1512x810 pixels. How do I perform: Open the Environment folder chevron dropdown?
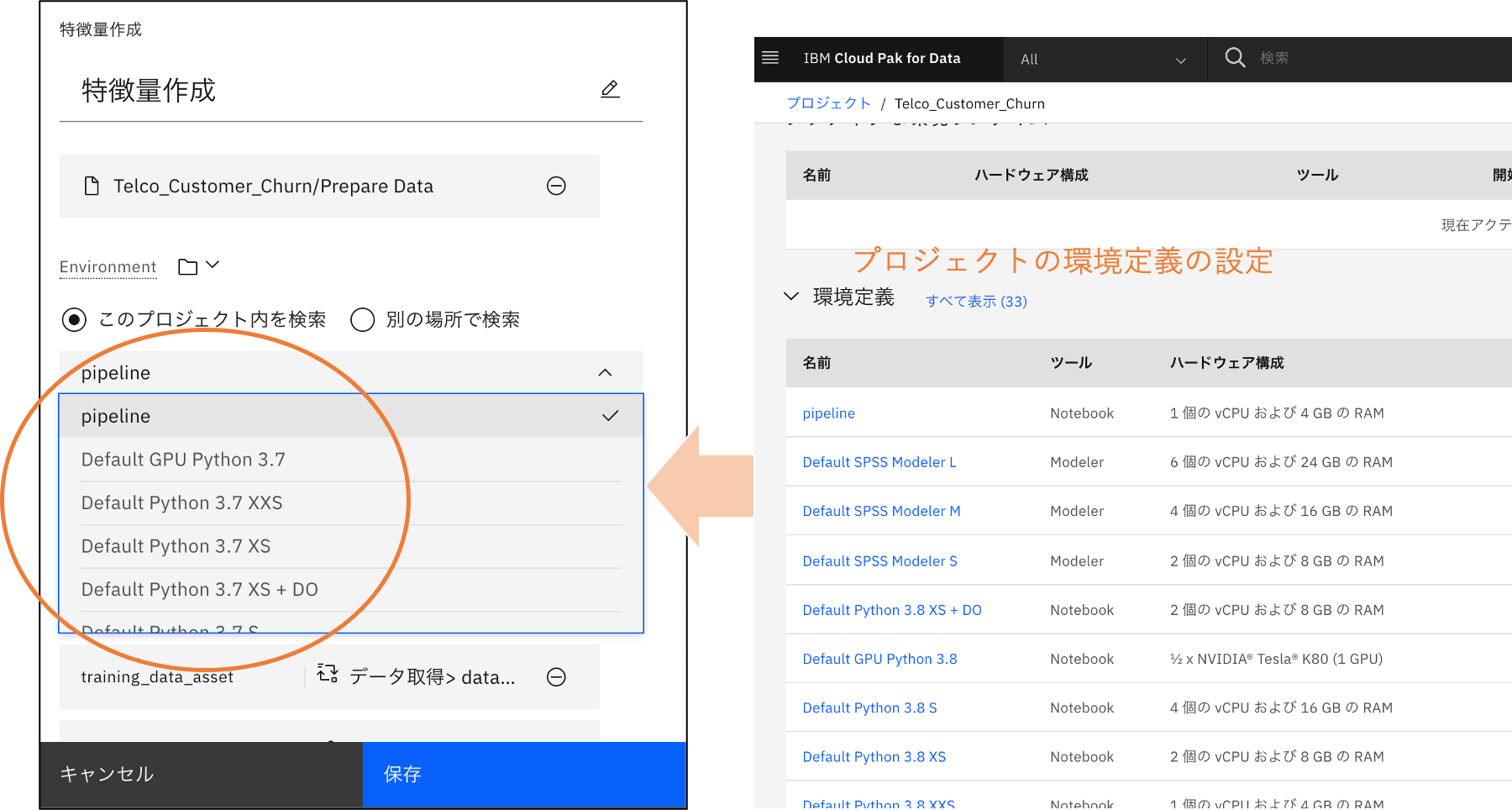click(213, 265)
